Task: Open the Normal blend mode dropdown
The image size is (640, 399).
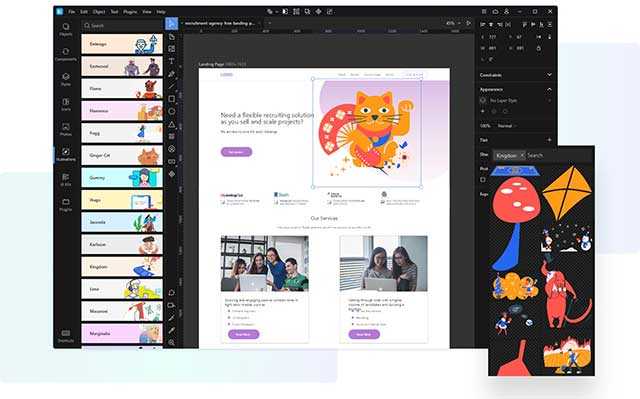Action: pos(507,126)
